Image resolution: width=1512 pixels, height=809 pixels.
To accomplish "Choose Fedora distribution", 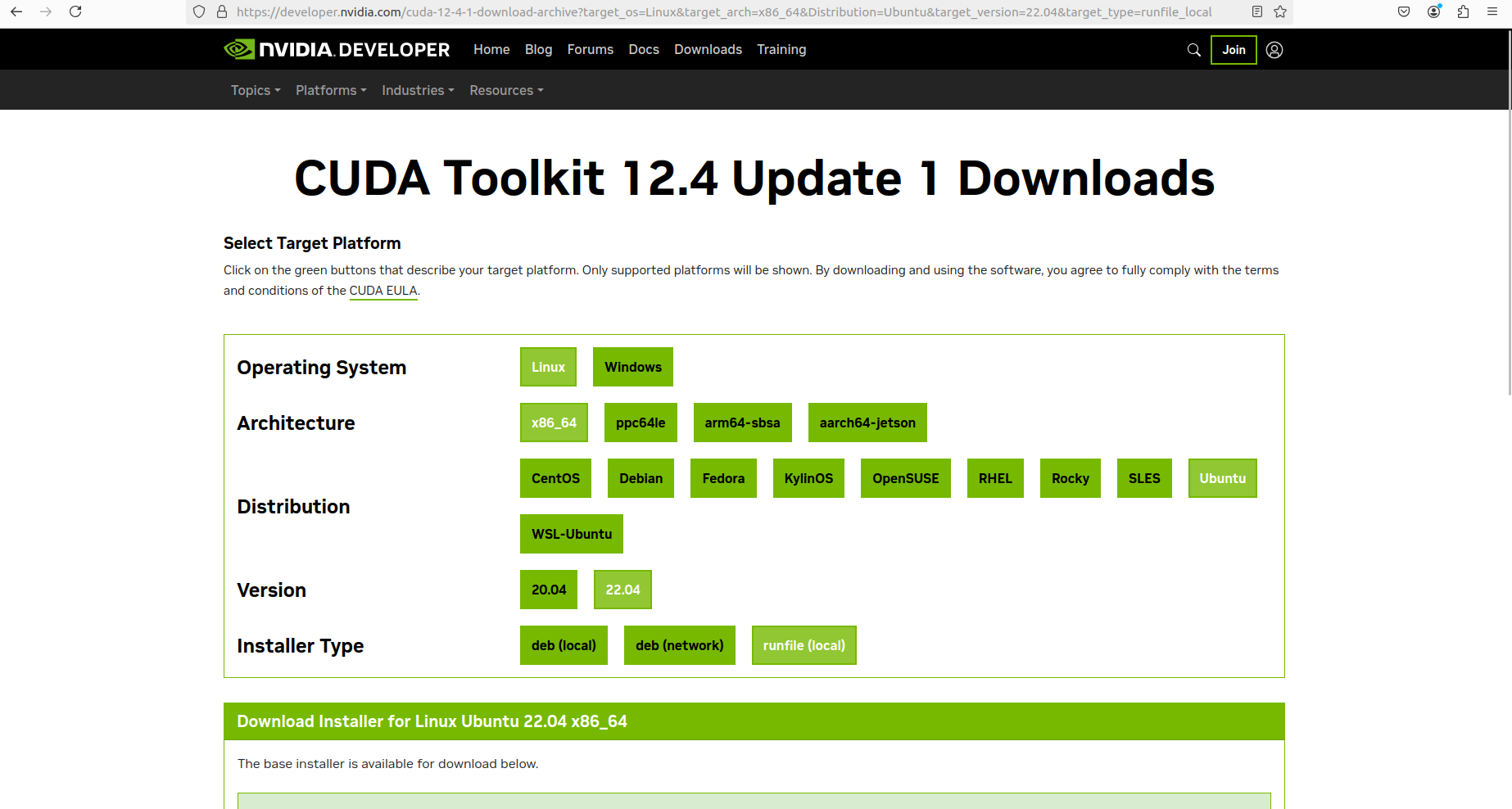I will click(x=723, y=478).
